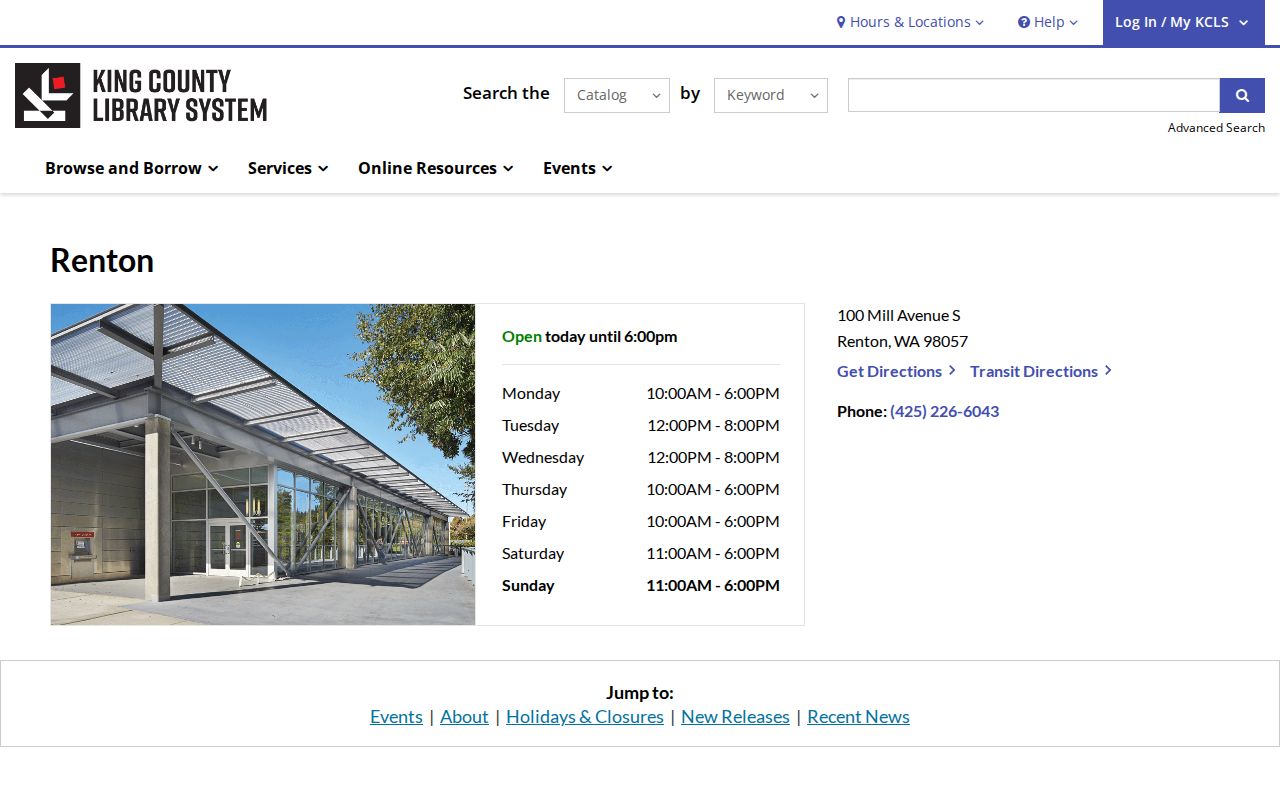Open the Advanced Search link

(x=1216, y=127)
